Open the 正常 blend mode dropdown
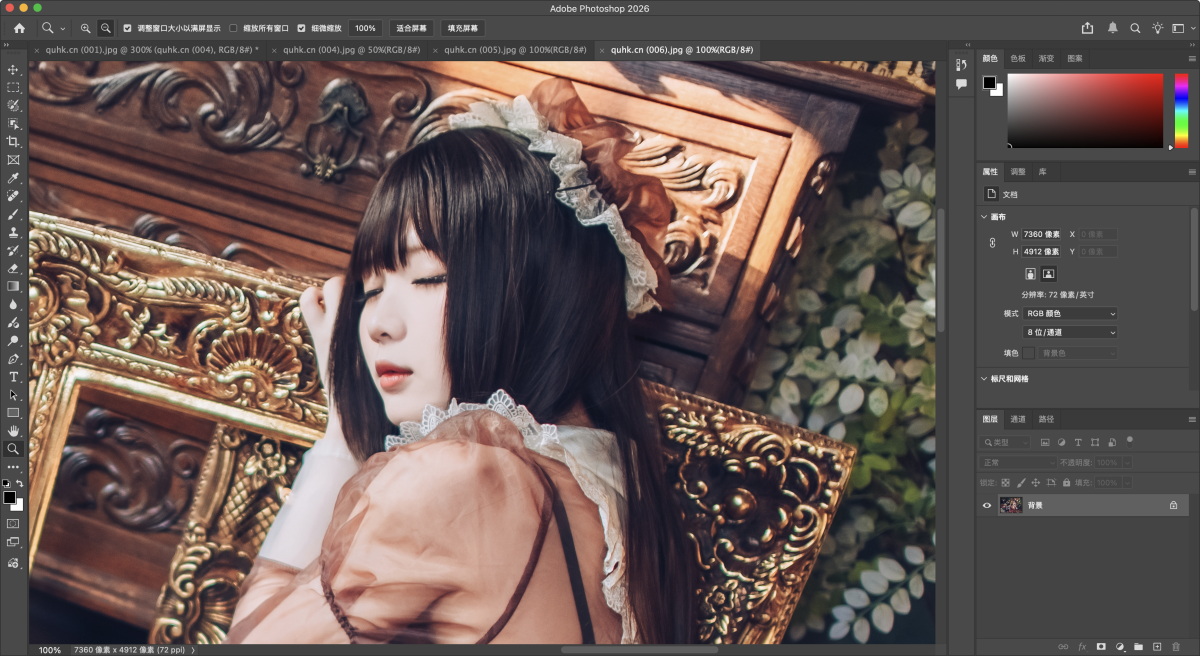Image resolution: width=1200 pixels, height=656 pixels. (1018, 463)
